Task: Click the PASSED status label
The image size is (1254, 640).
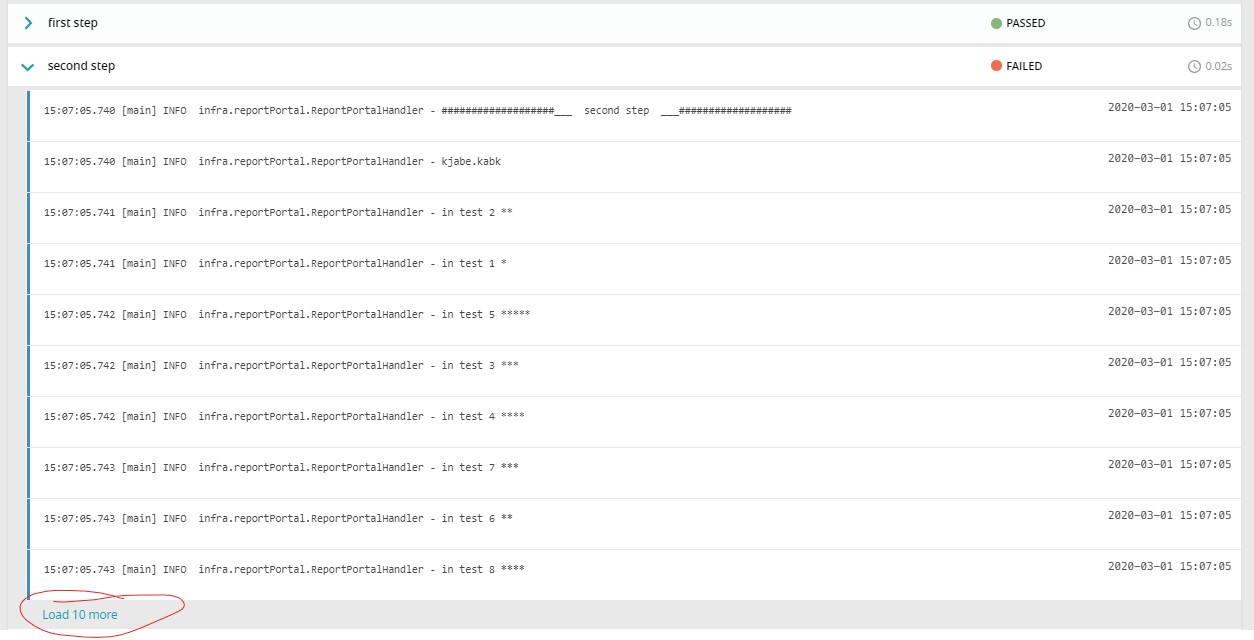Action: tap(1025, 23)
